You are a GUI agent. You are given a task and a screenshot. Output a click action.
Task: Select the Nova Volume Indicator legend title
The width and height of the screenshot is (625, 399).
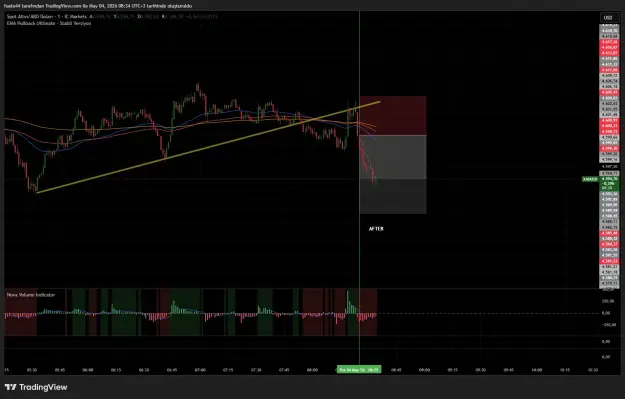coord(31,295)
